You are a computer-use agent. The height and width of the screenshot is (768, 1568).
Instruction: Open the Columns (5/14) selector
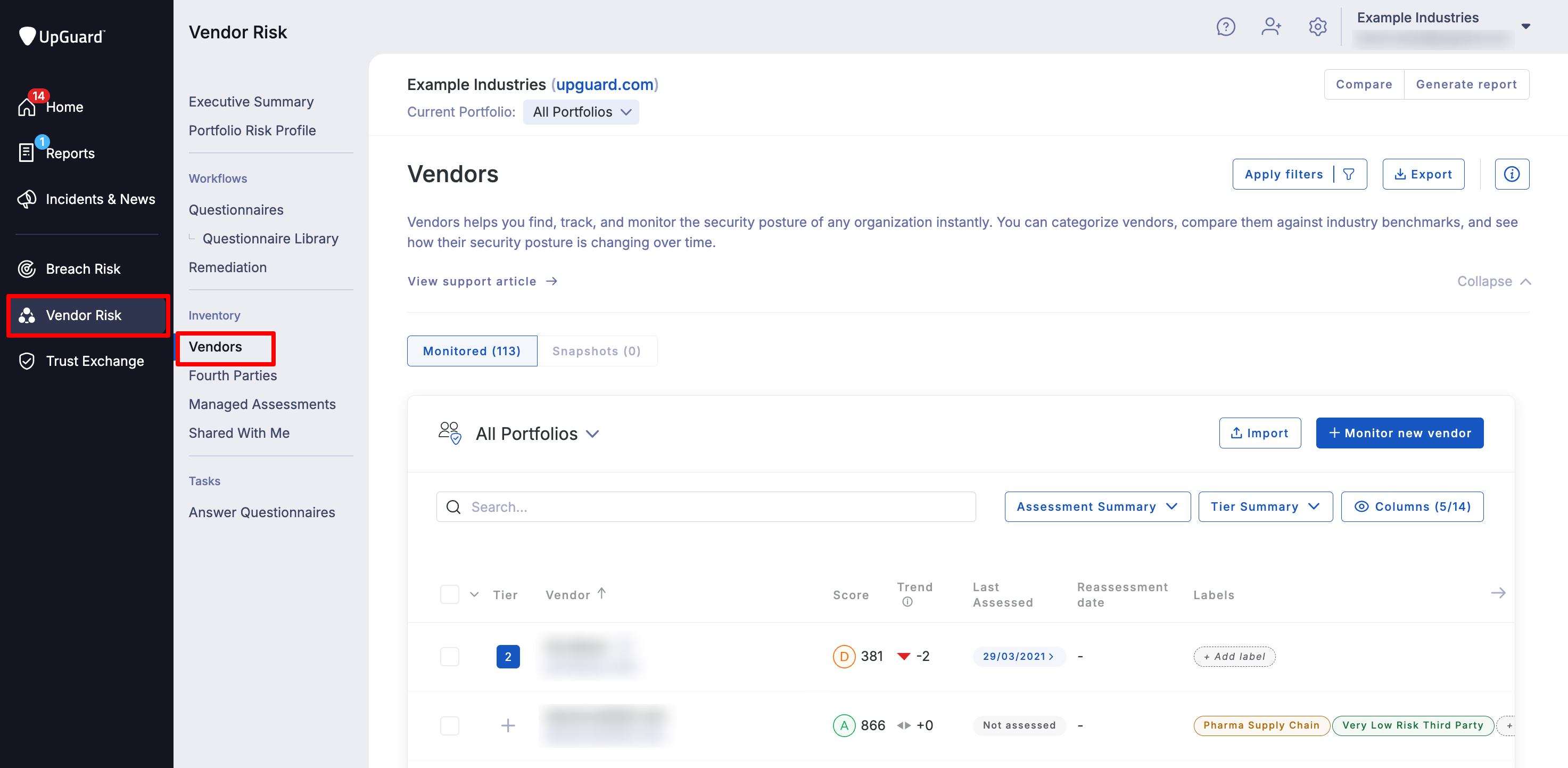click(1412, 506)
